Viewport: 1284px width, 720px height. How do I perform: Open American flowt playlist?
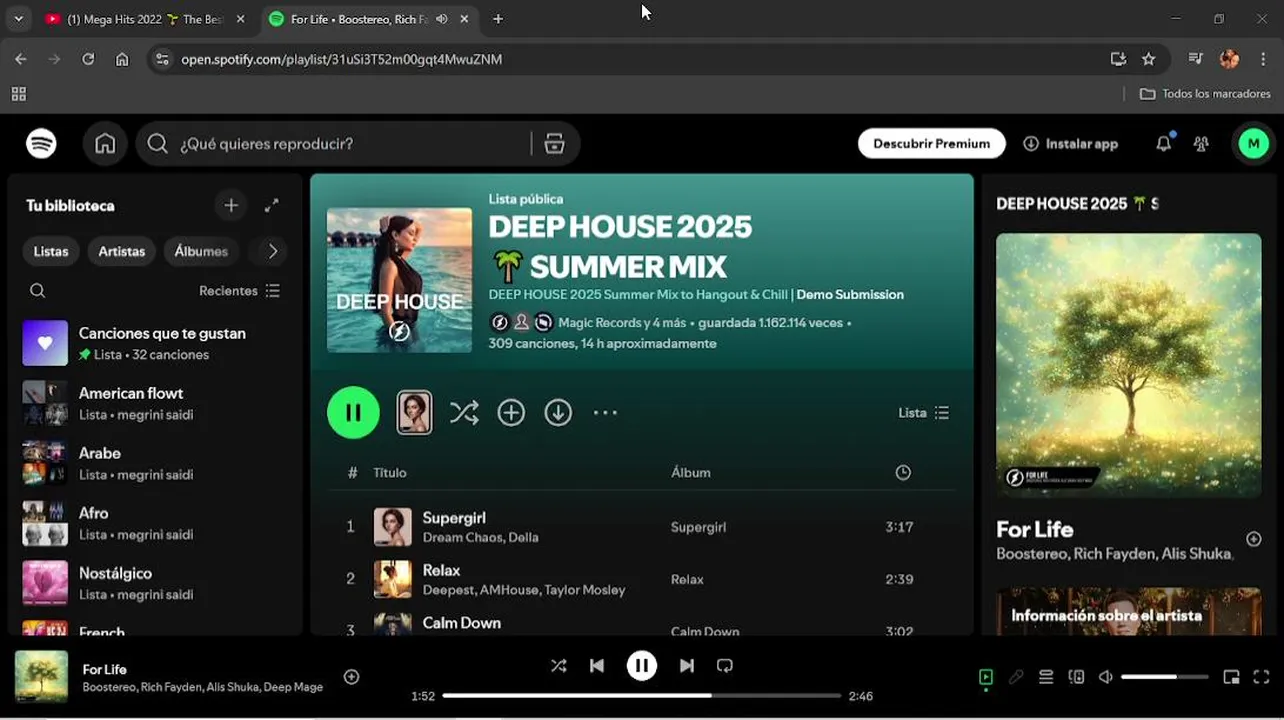pyautogui.click(x=155, y=403)
